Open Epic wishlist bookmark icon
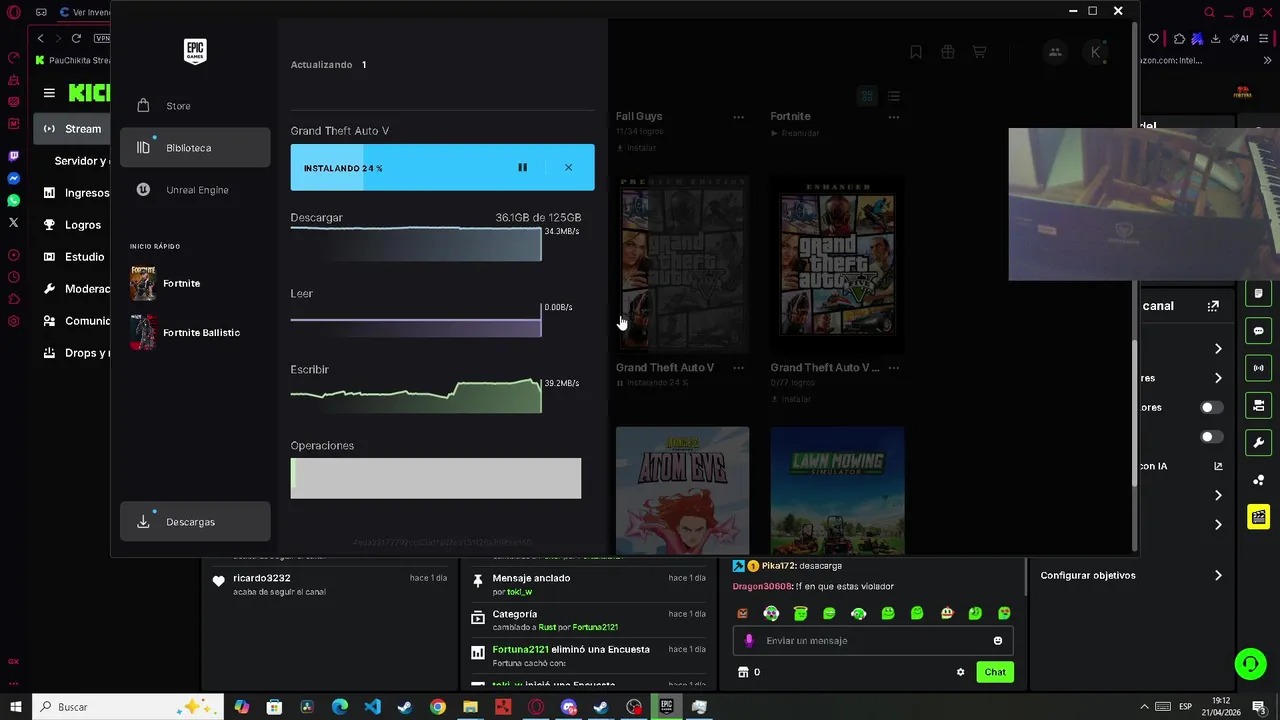The image size is (1280, 720). [916, 52]
